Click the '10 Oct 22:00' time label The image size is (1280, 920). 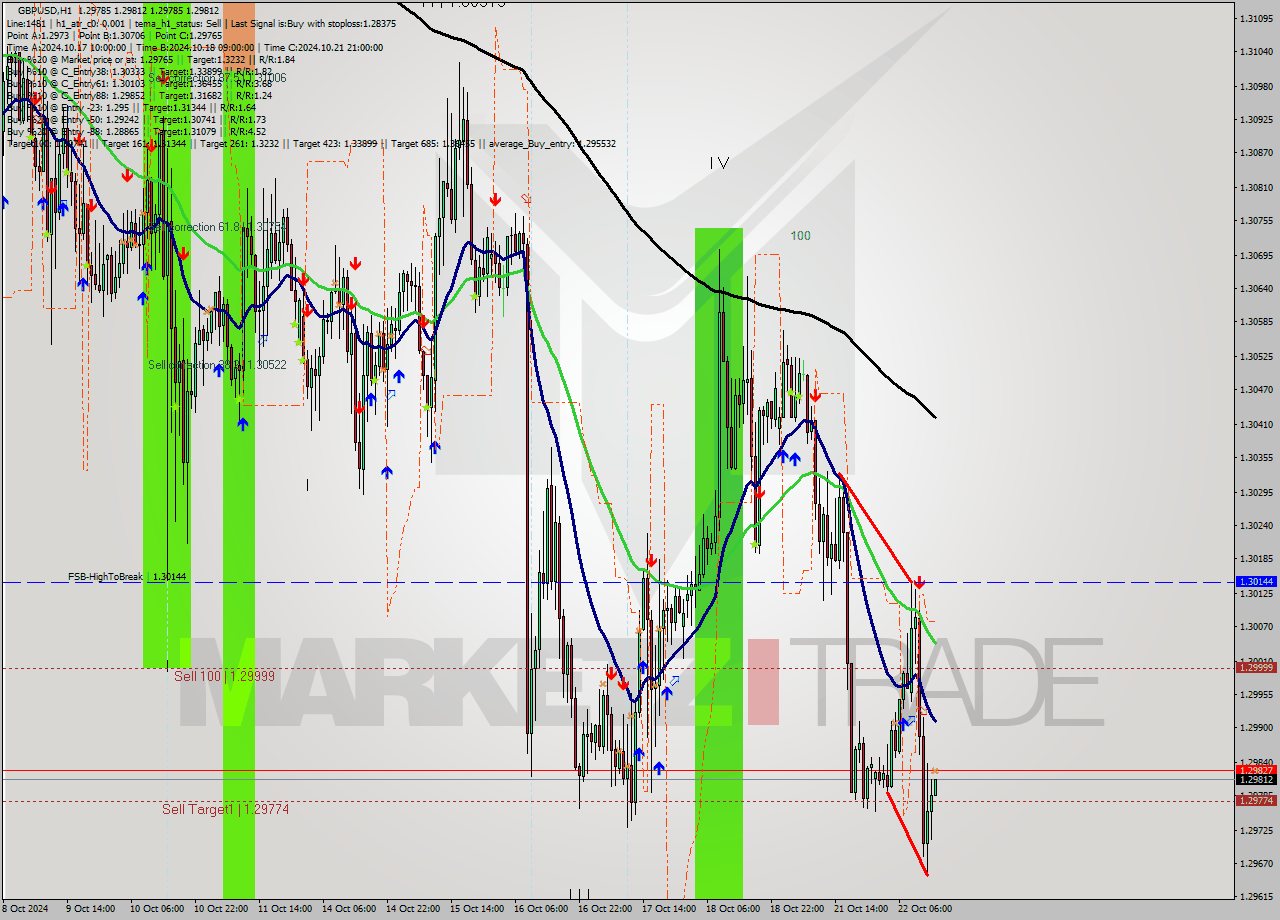coord(221,909)
